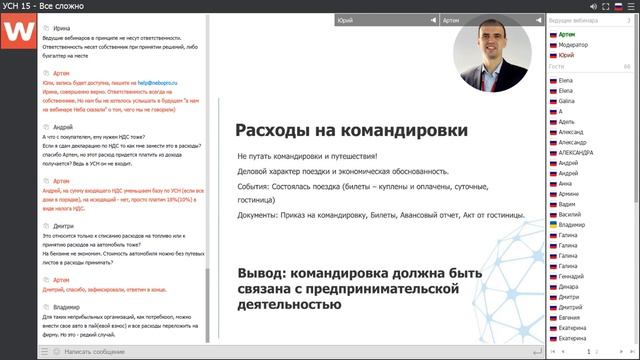The width and height of the screenshot is (640, 360).
Task: Click the flag icon next to guest Вадим
Action: click(x=553, y=204)
